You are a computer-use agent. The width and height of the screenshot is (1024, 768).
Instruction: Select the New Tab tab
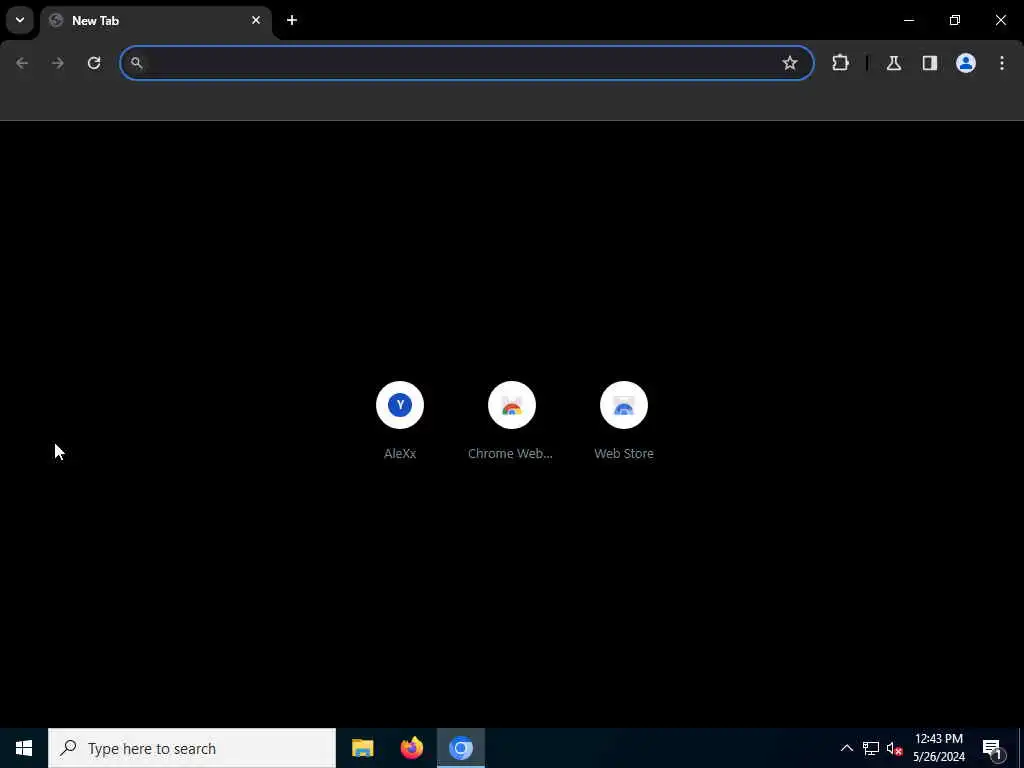pos(156,20)
